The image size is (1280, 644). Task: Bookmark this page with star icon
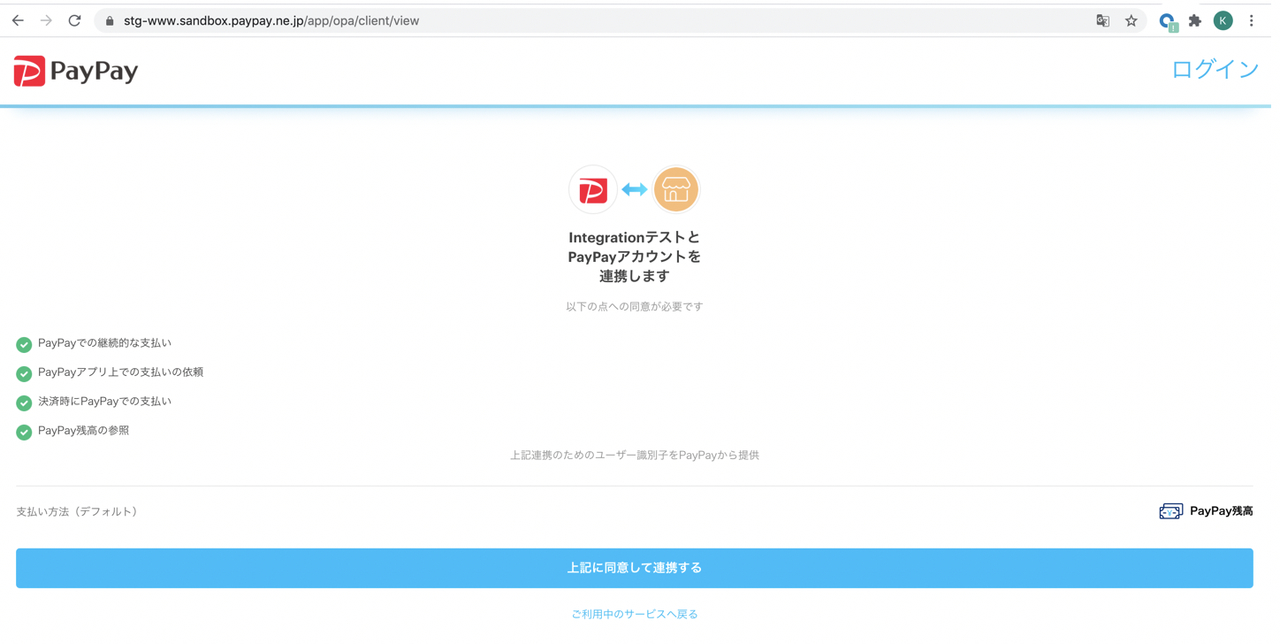point(1131,21)
